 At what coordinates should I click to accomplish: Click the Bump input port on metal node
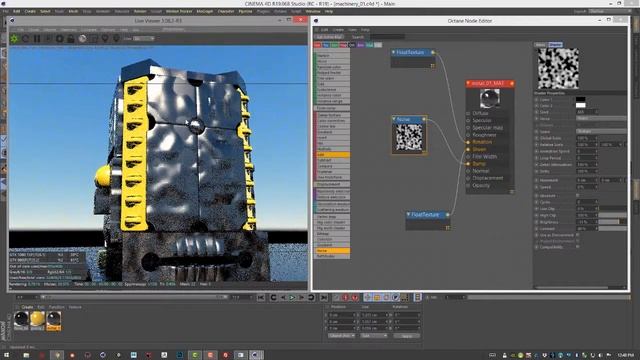point(469,164)
